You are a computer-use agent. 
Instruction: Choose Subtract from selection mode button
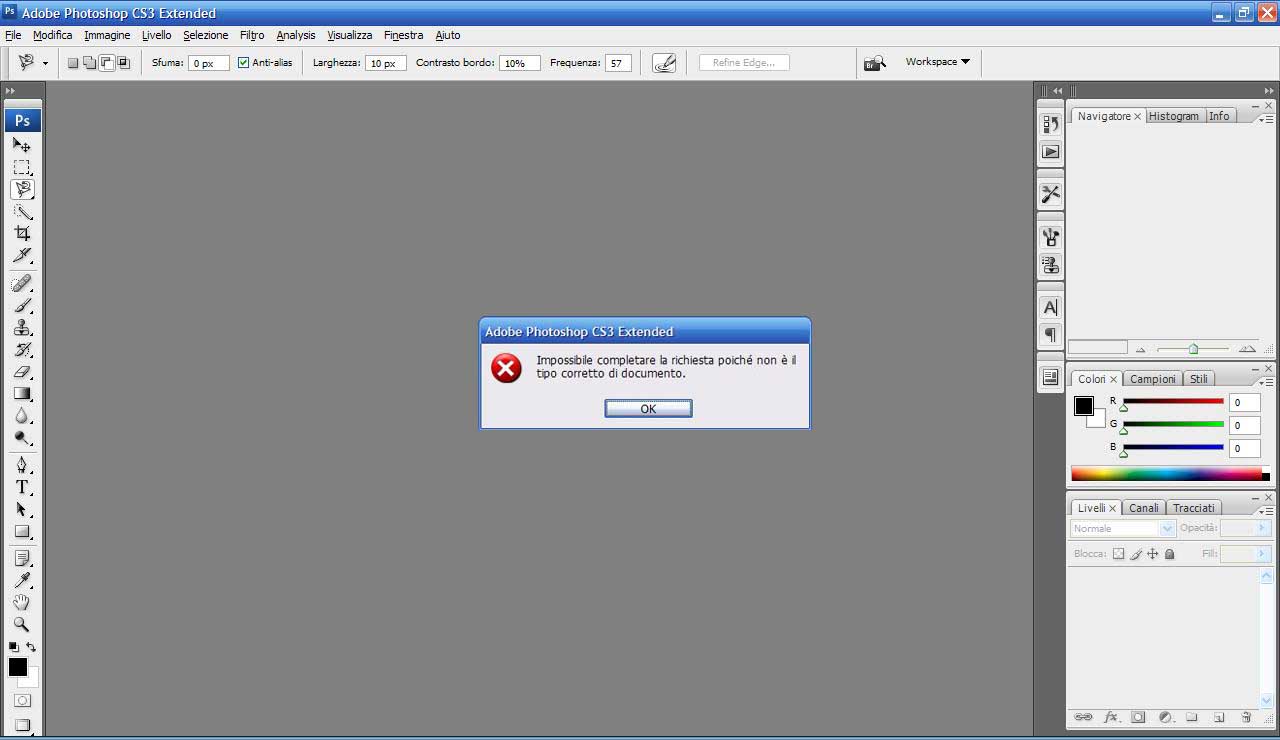click(107, 63)
